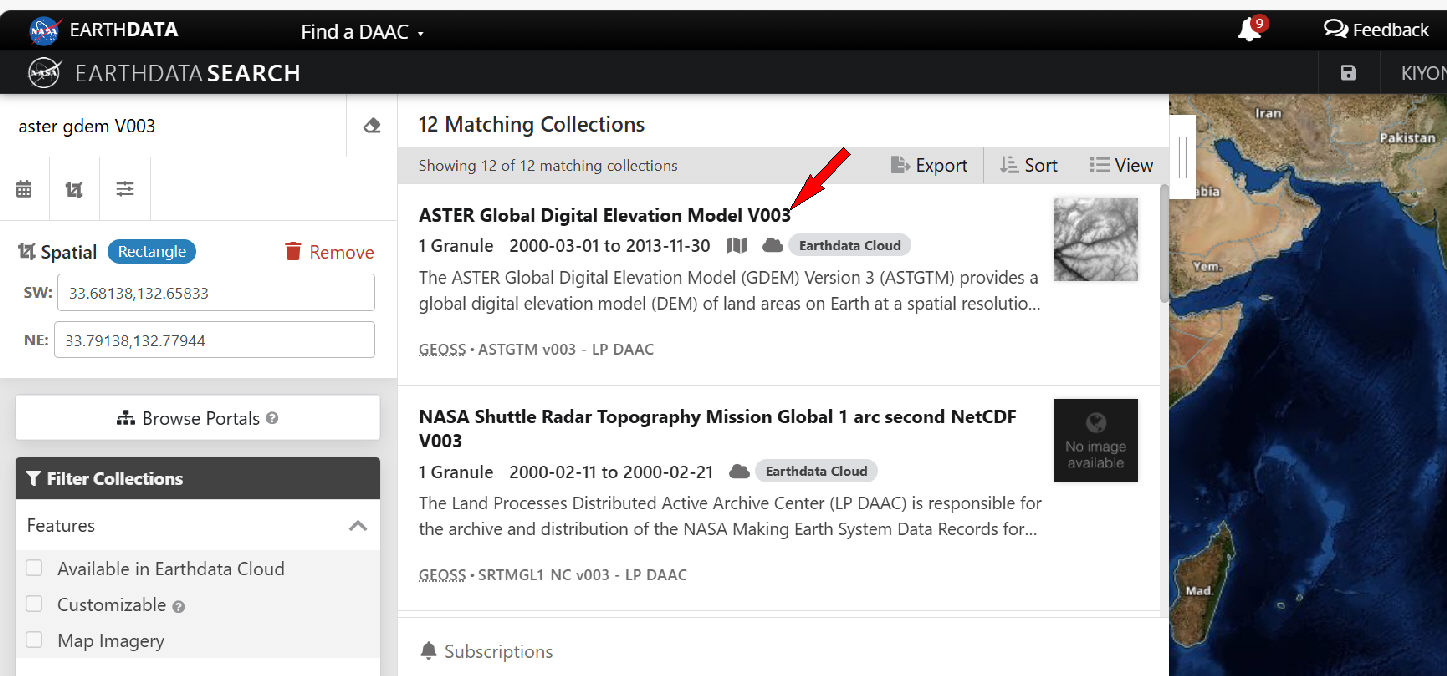Open the temporal calendar filter icon

pyautogui.click(x=24, y=189)
